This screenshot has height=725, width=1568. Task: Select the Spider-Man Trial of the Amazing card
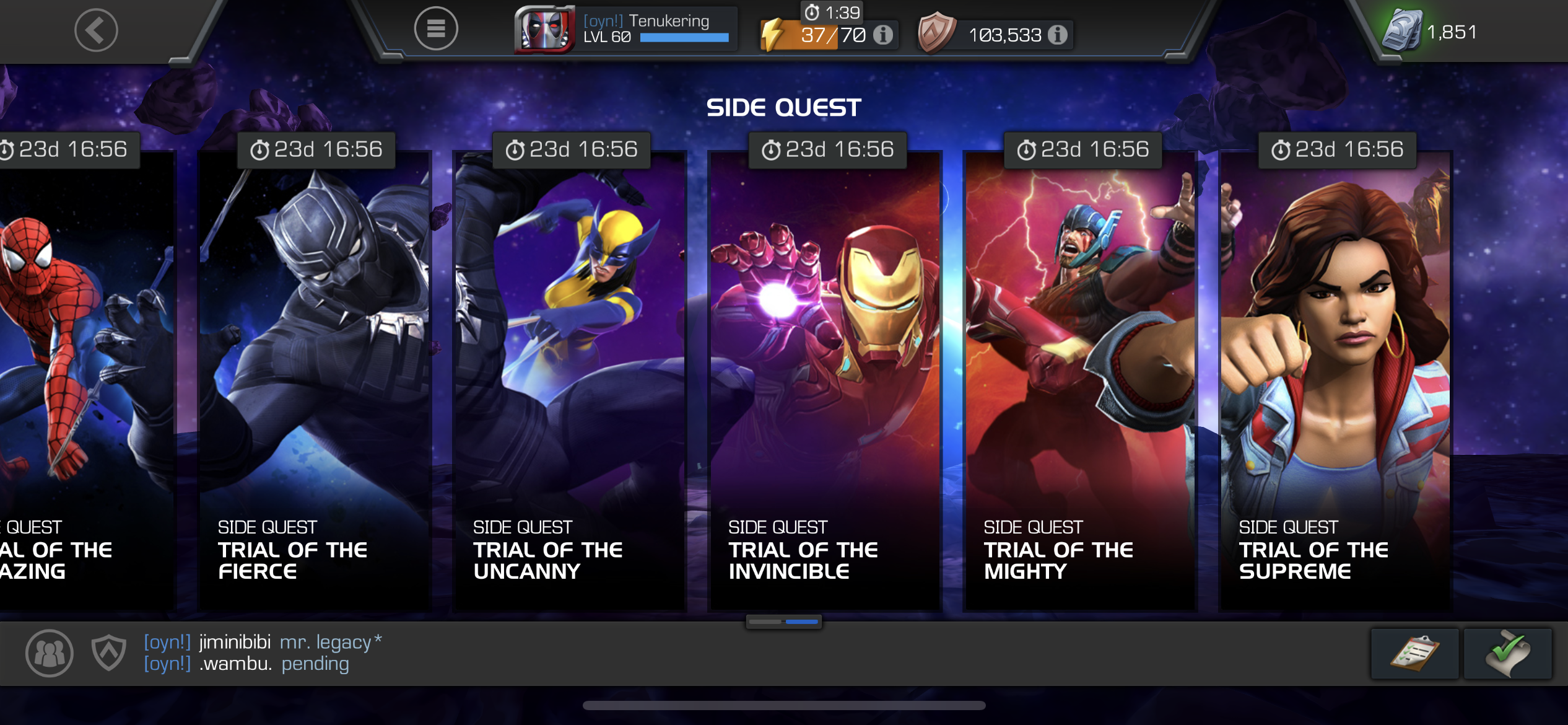pos(88,381)
